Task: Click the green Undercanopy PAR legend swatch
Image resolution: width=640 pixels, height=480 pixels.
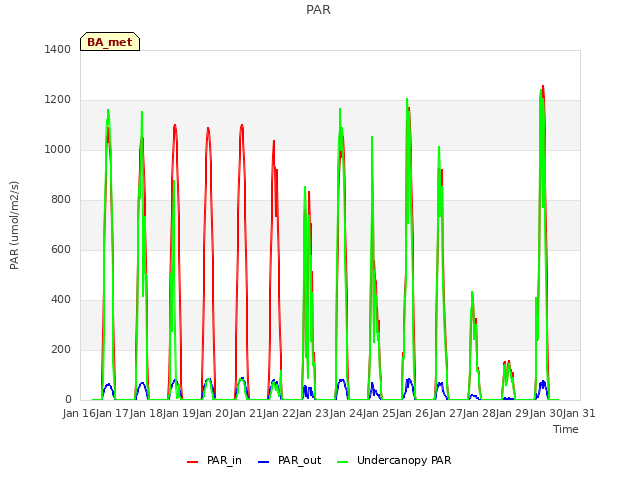Action: click(342, 462)
